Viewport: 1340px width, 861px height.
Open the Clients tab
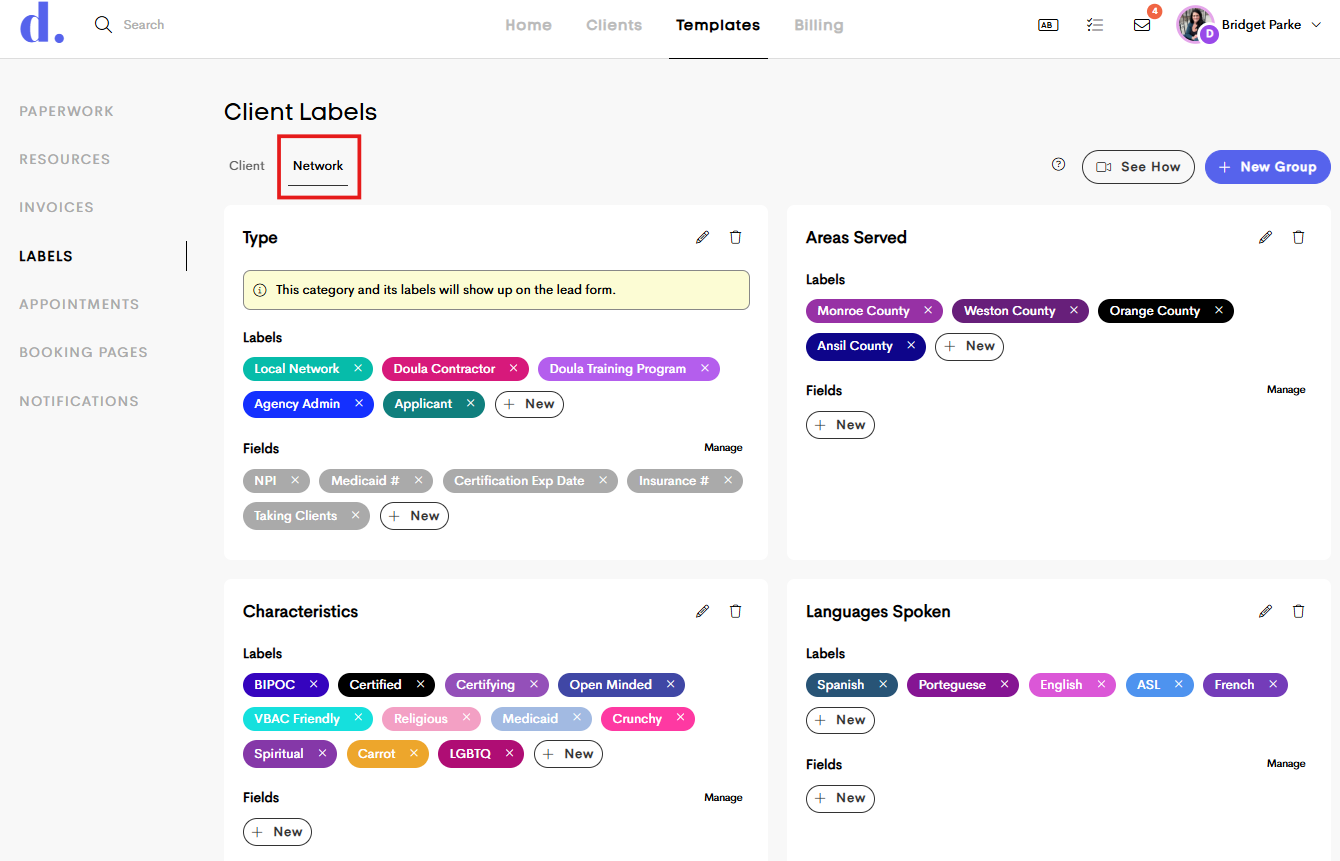coord(614,25)
